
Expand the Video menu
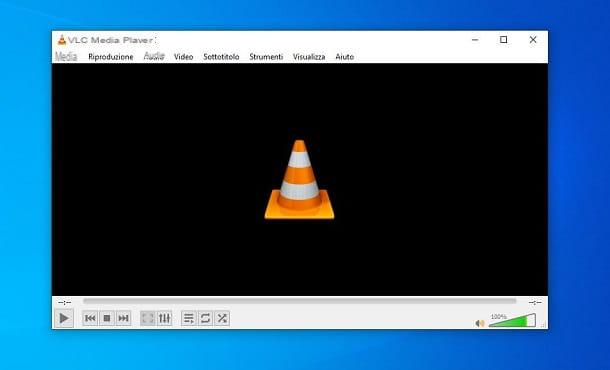click(x=184, y=57)
